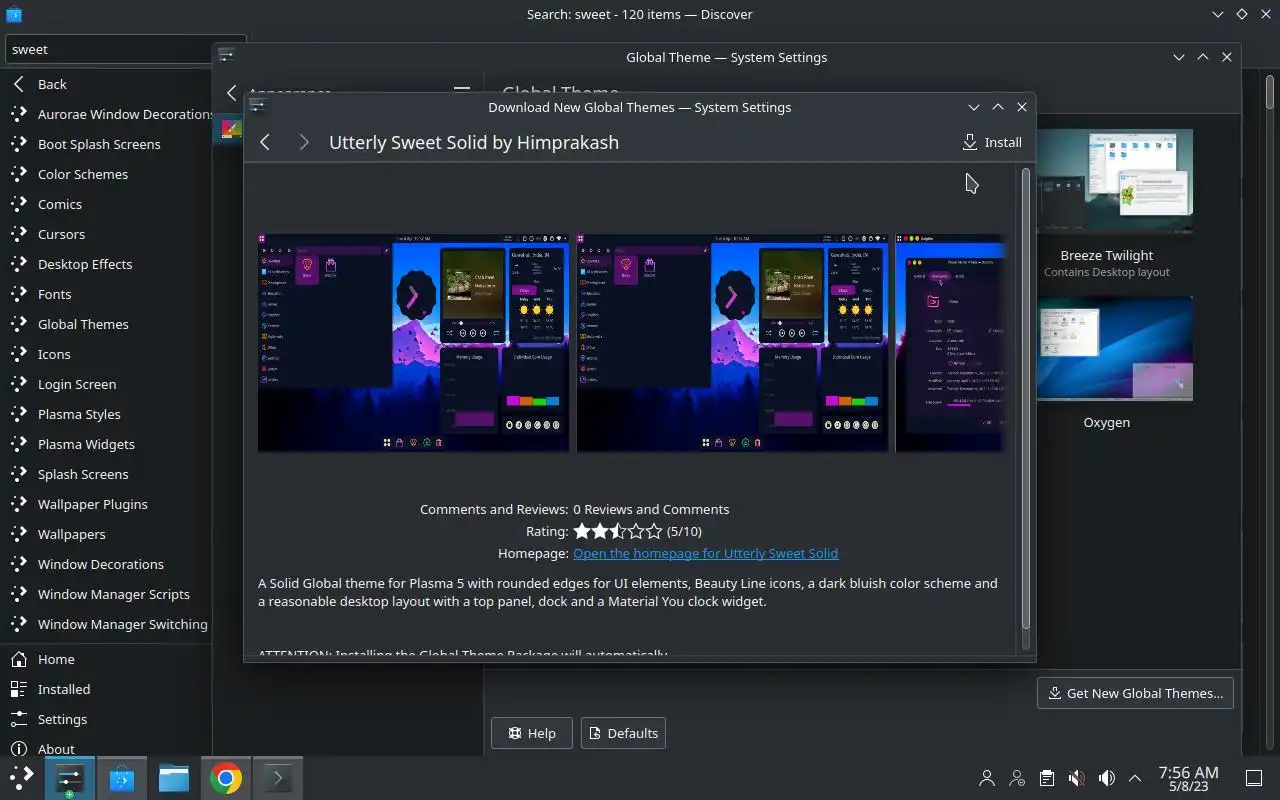
Task: Click the Window Decorations category icon
Action: pyautogui.click(x=19, y=564)
